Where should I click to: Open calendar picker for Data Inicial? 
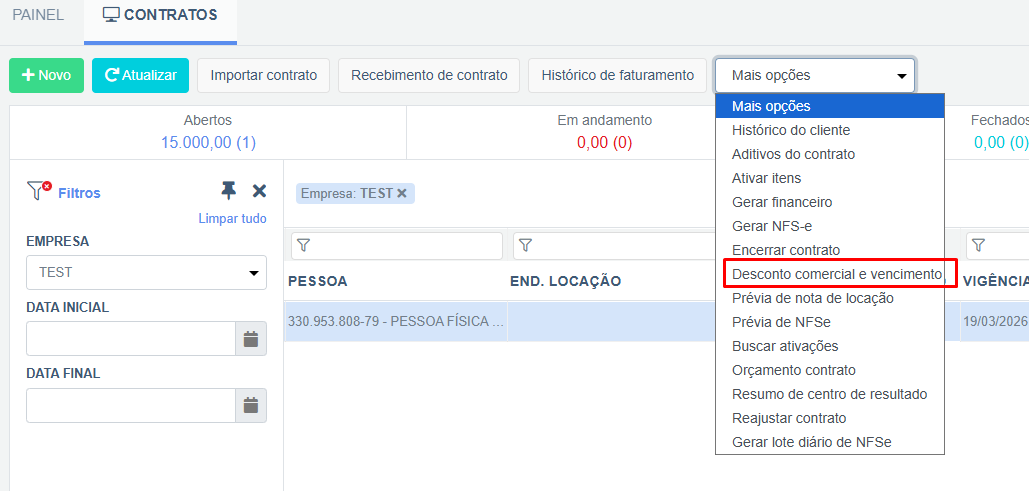pyautogui.click(x=251, y=339)
